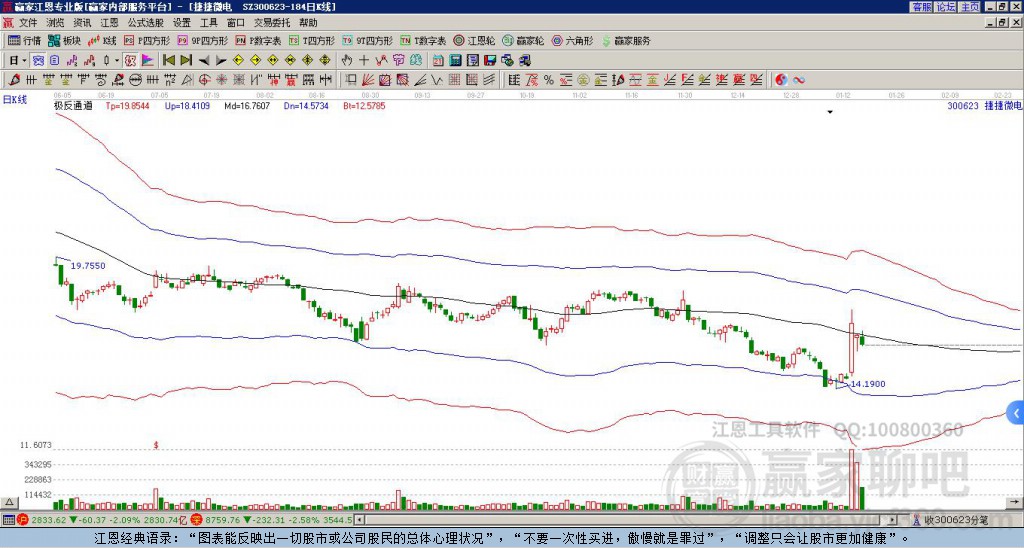Image resolution: width=1024 pixels, height=548 pixels.
Task: Open the 文件 menu
Action: (28, 23)
